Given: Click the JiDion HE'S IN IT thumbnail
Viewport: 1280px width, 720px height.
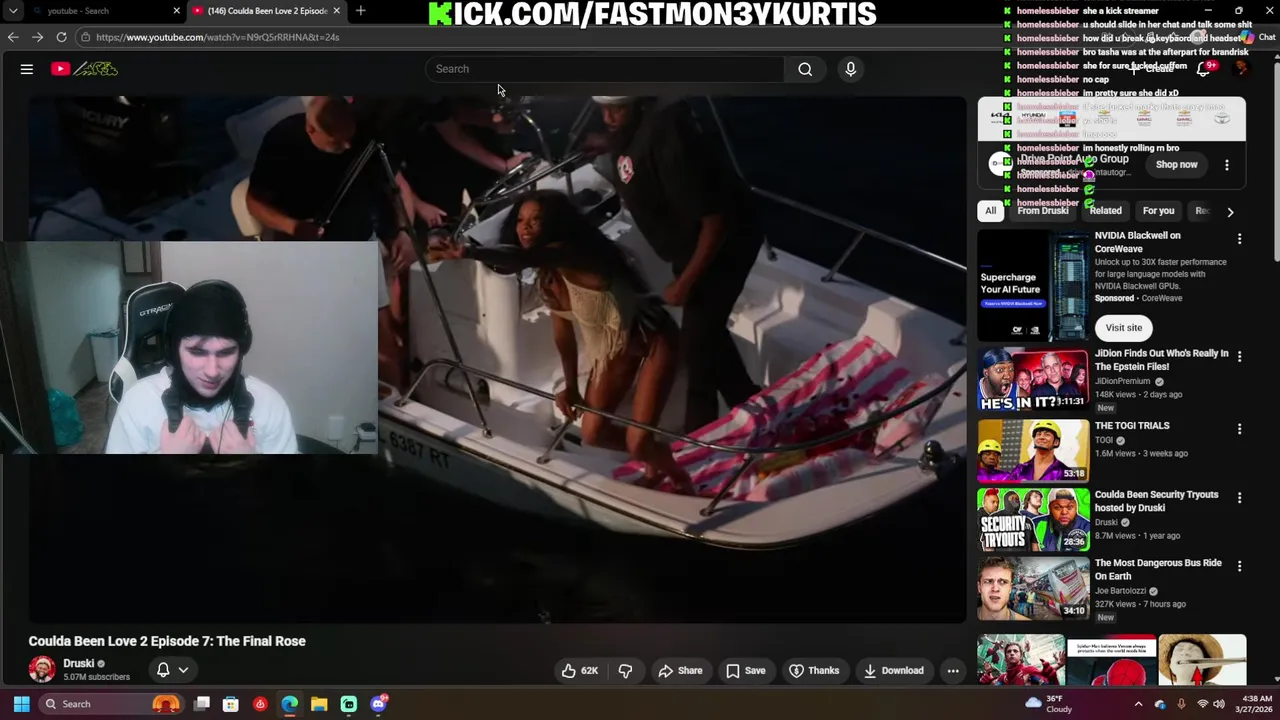Looking at the screenshot, I should (x=1033, y=379).
